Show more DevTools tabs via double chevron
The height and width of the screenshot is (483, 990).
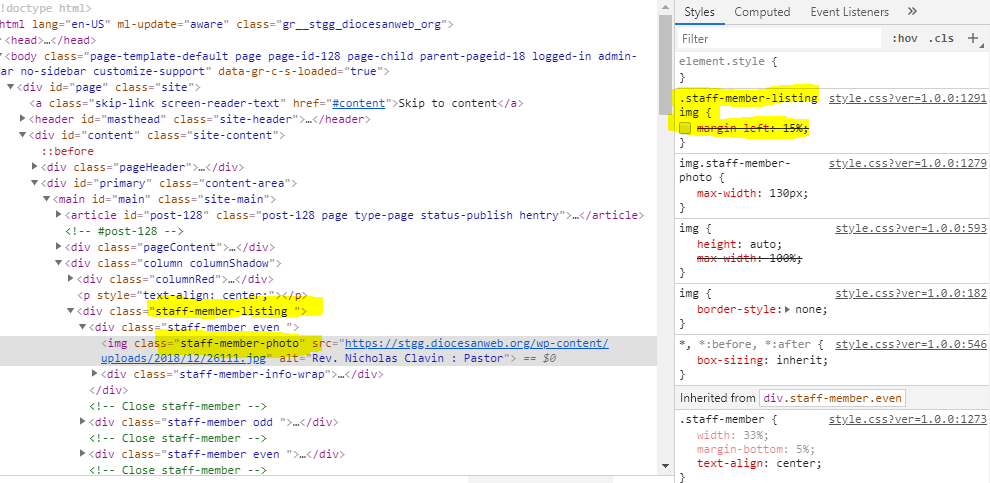point(912,12)
